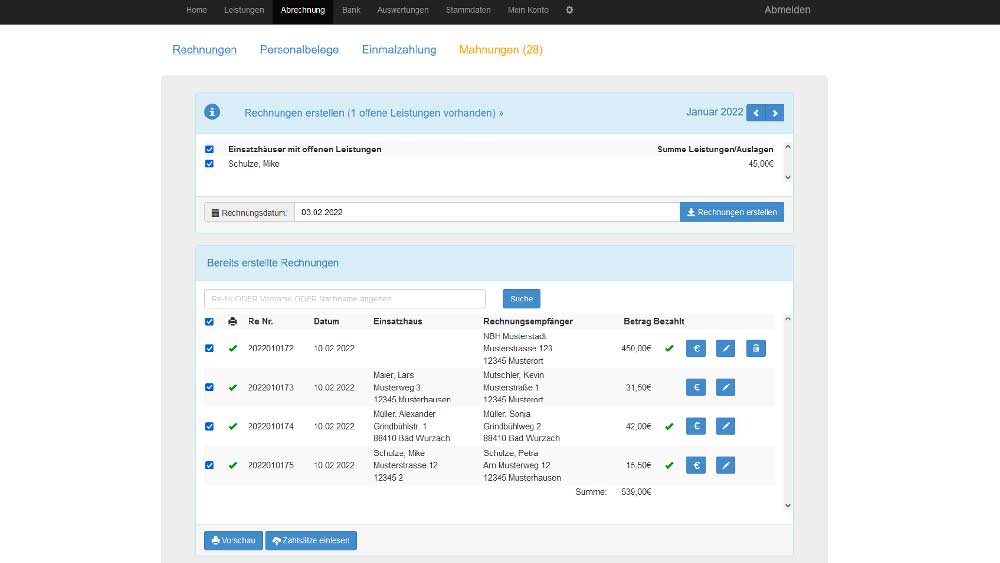Click euro icon for invoice 2022010172
Image resolution: width=1000 pixels, height=563 pixels.
click(696, 348)
